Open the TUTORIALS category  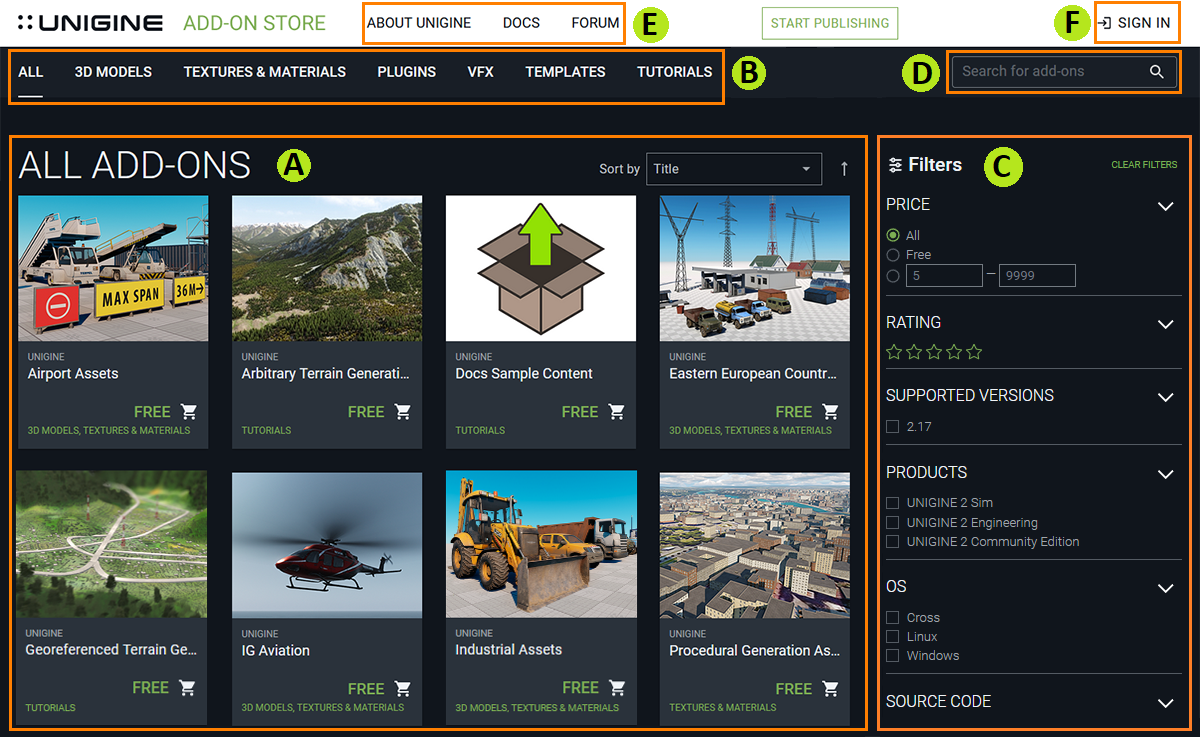(x=675, y=72)
